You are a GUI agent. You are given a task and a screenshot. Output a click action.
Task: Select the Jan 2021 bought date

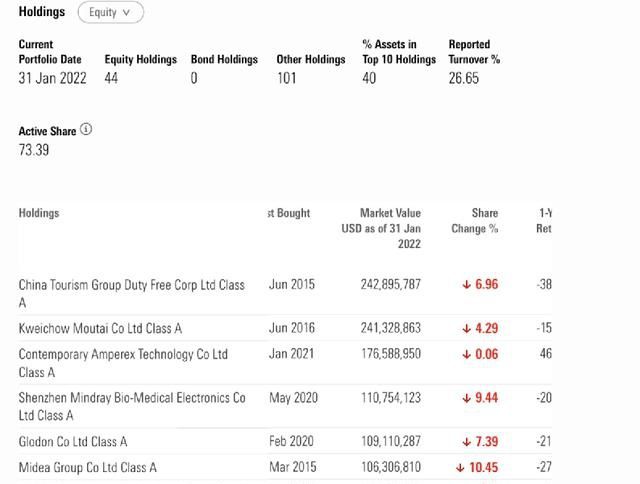click(x=291, y=353)
